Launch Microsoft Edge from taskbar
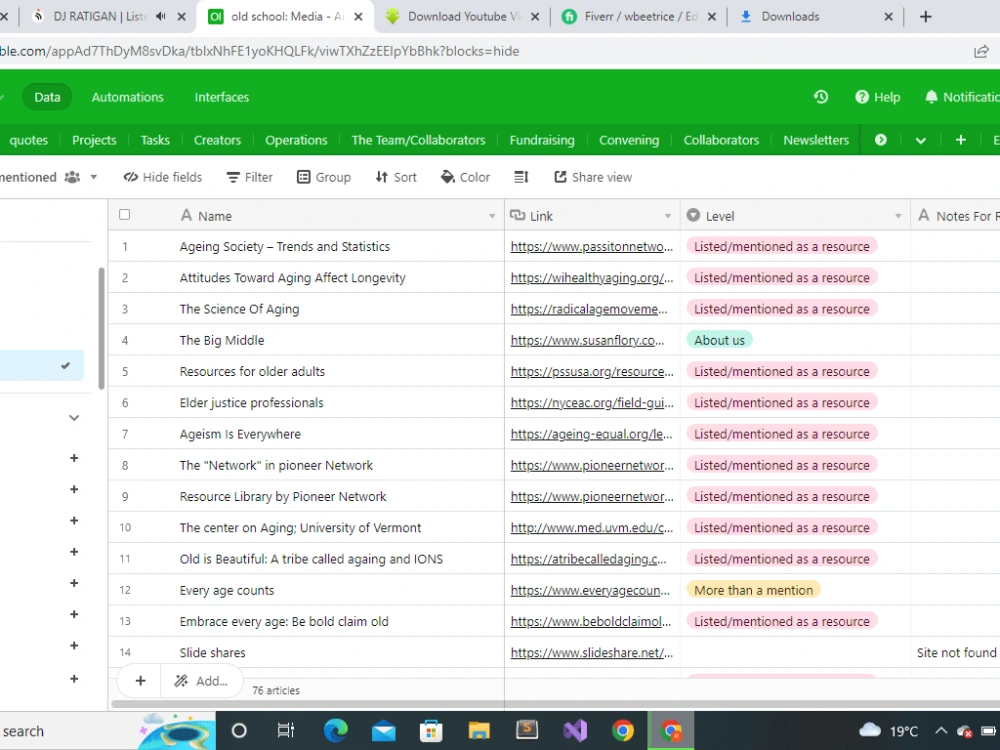 point(335,731)
